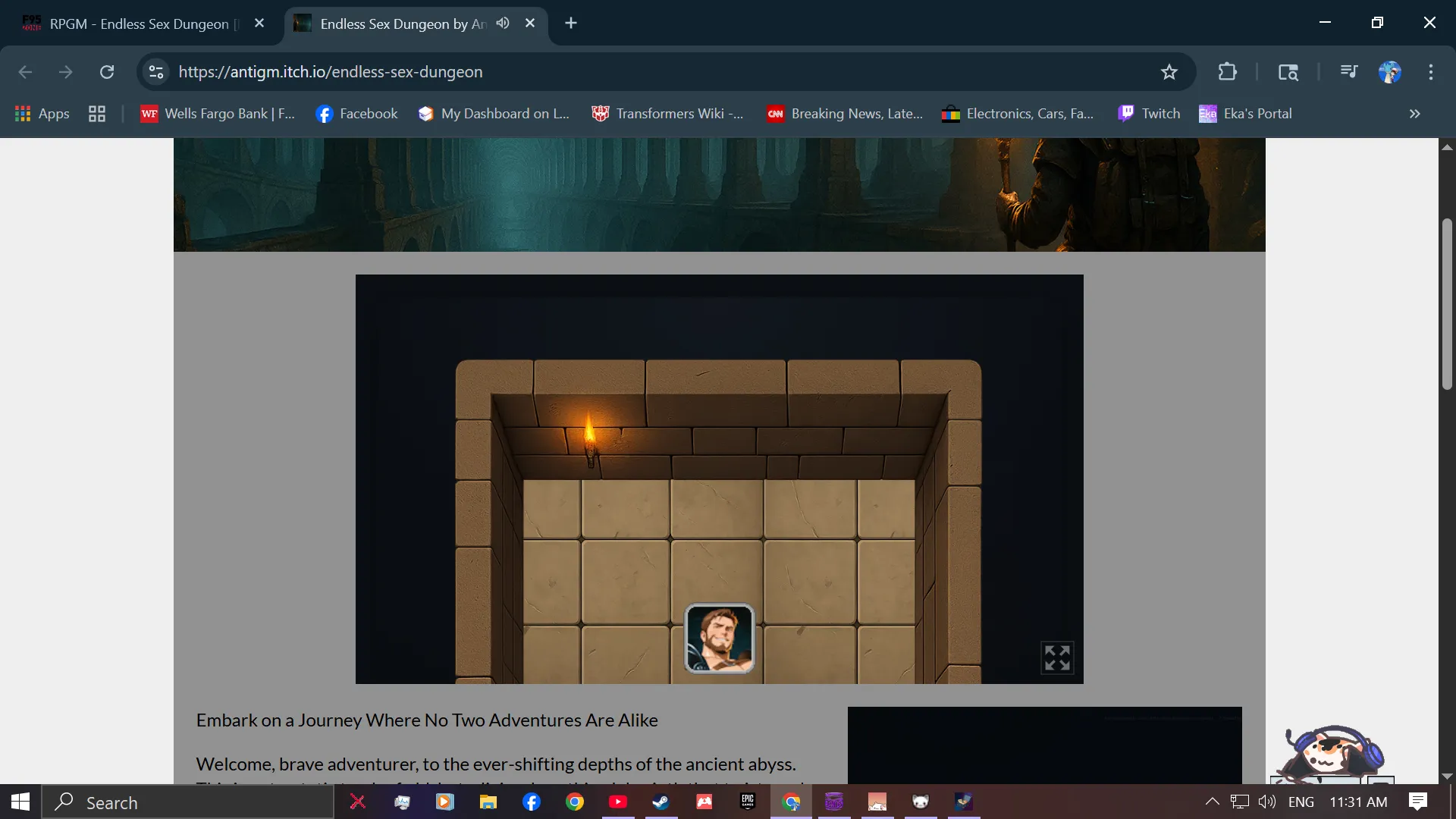Expand hidden bookmarks chevron
Screen dimensions: 1456x819
click(x=1414, y=114)
